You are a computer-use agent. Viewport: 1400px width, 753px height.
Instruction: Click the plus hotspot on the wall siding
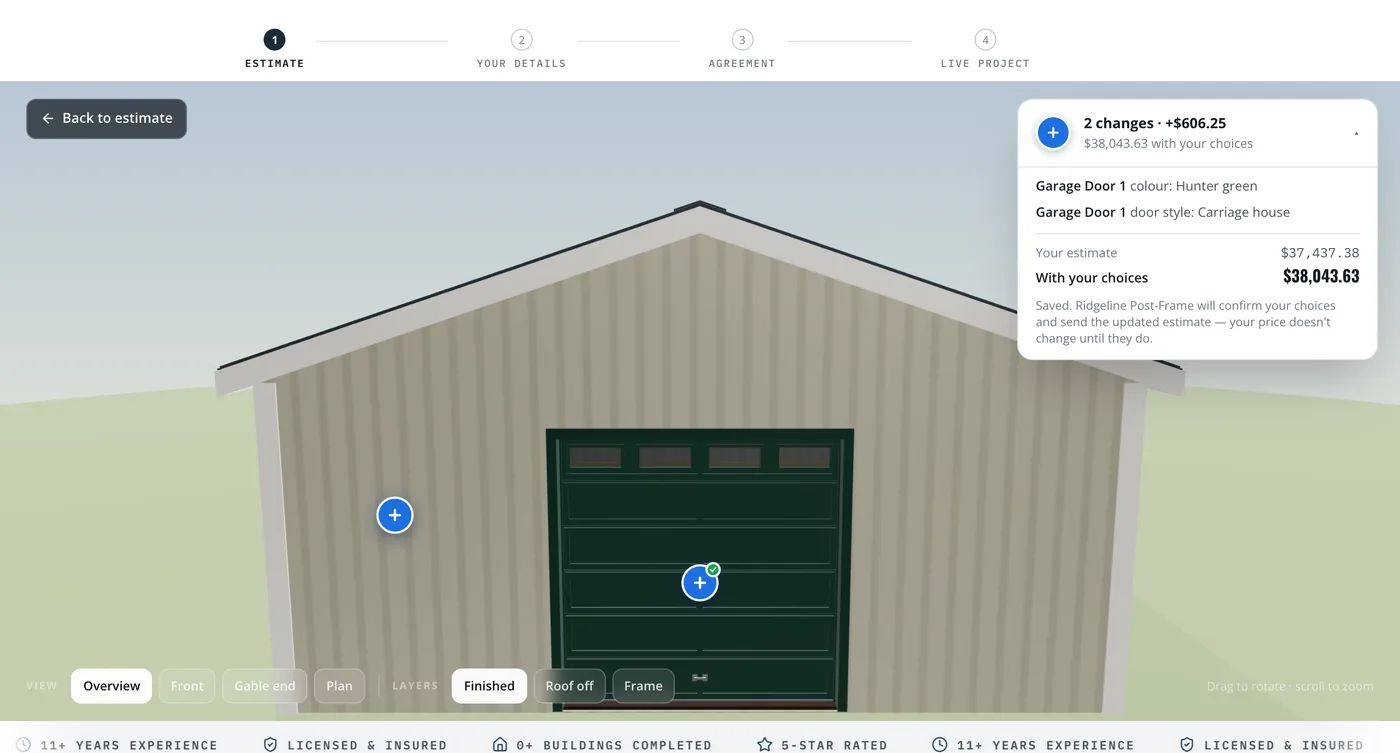coord(395,515)
